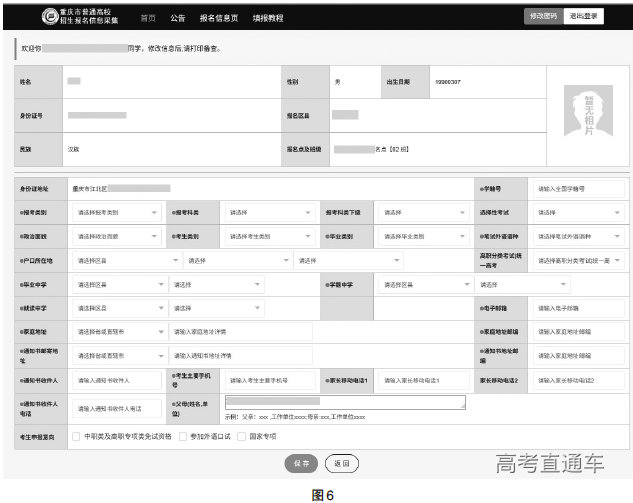Open 报名信息页 in the navigation bar
Viewport: 633px width, 503px height.
219,18
